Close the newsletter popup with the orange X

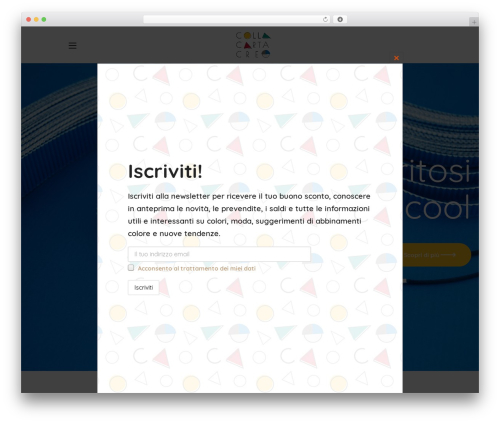coord(396,58)
